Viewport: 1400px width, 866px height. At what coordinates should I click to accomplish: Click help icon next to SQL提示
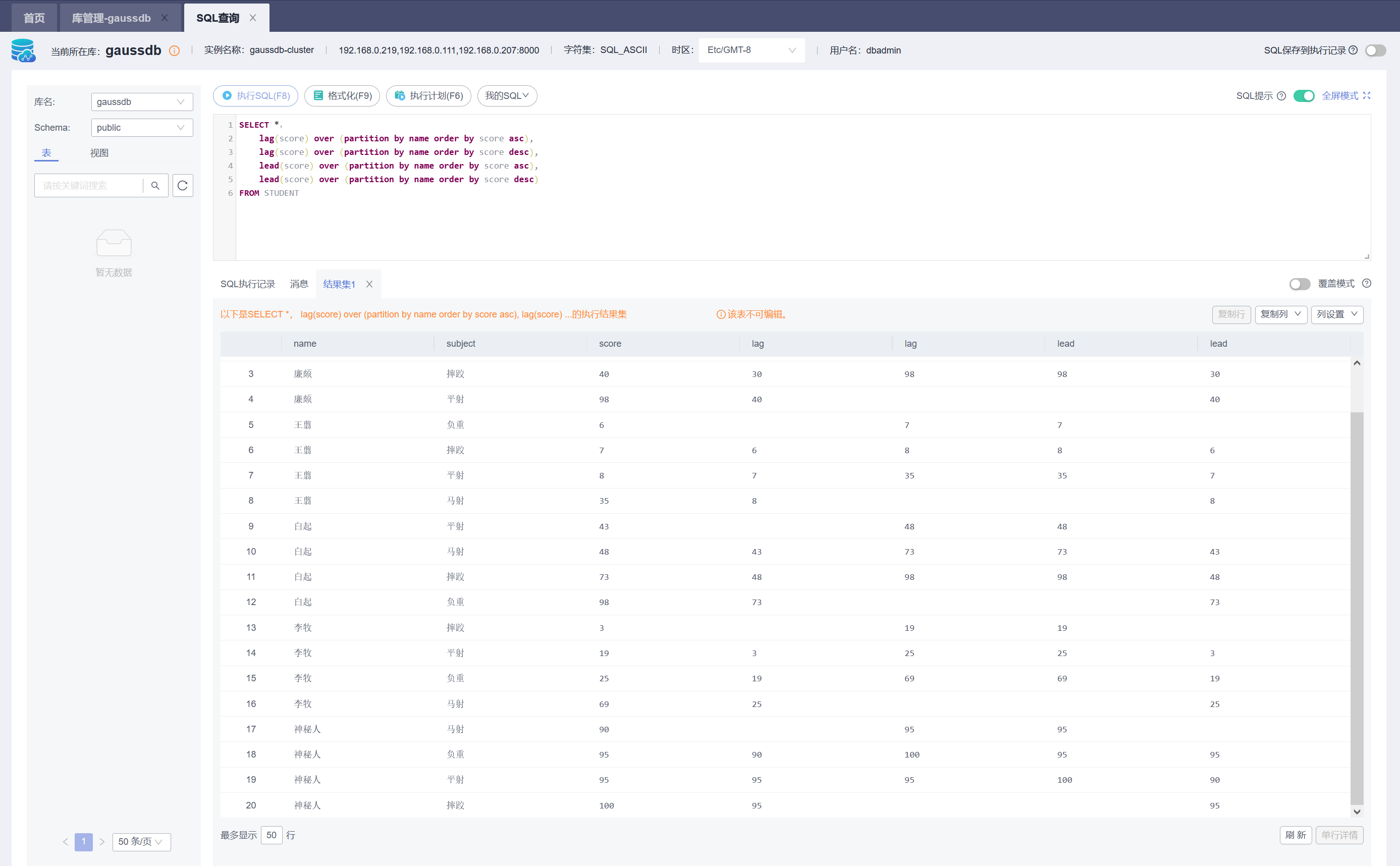click(x=1281, y=96)
